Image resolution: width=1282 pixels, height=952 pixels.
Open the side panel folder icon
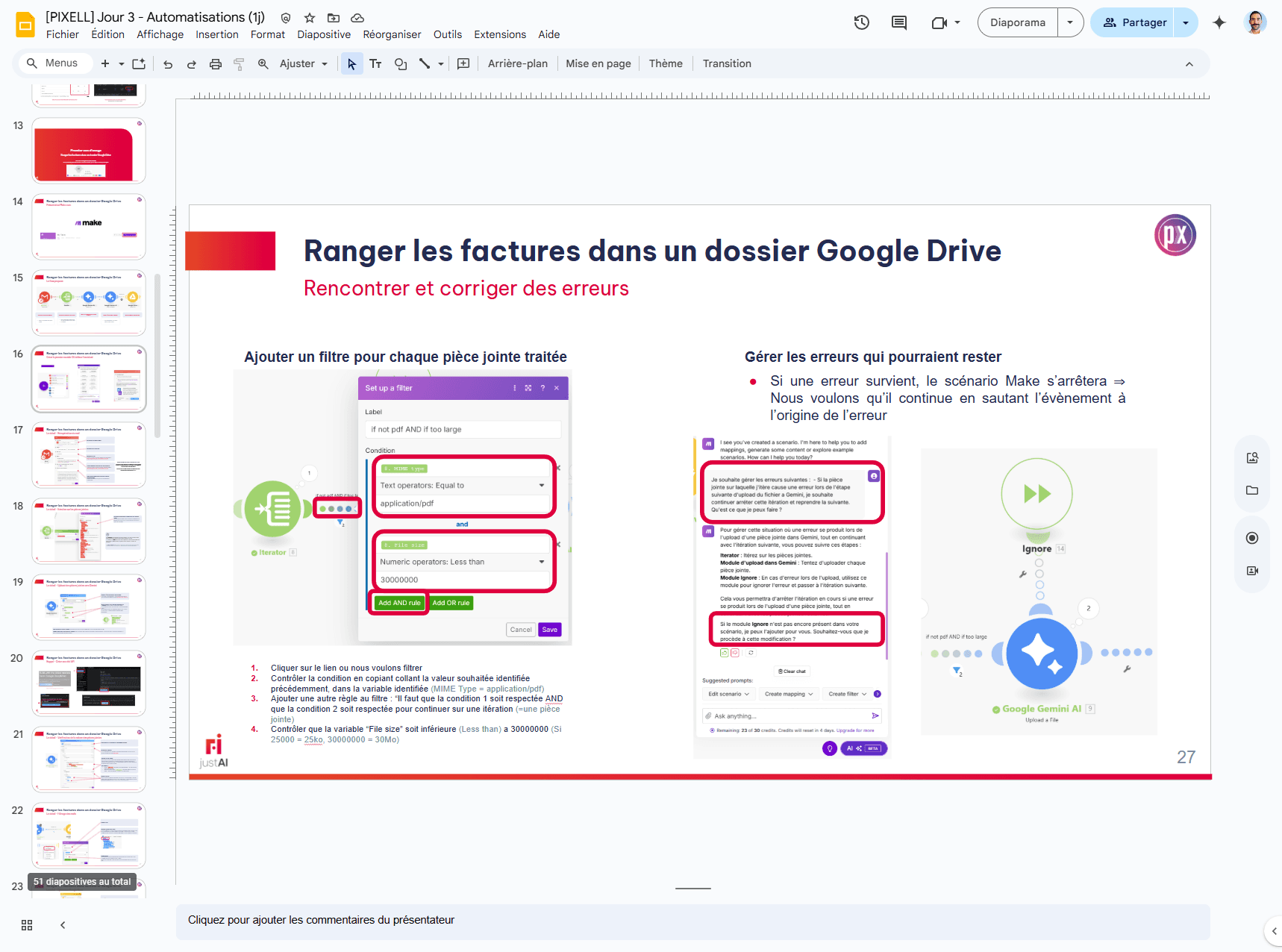[1252, 490]
